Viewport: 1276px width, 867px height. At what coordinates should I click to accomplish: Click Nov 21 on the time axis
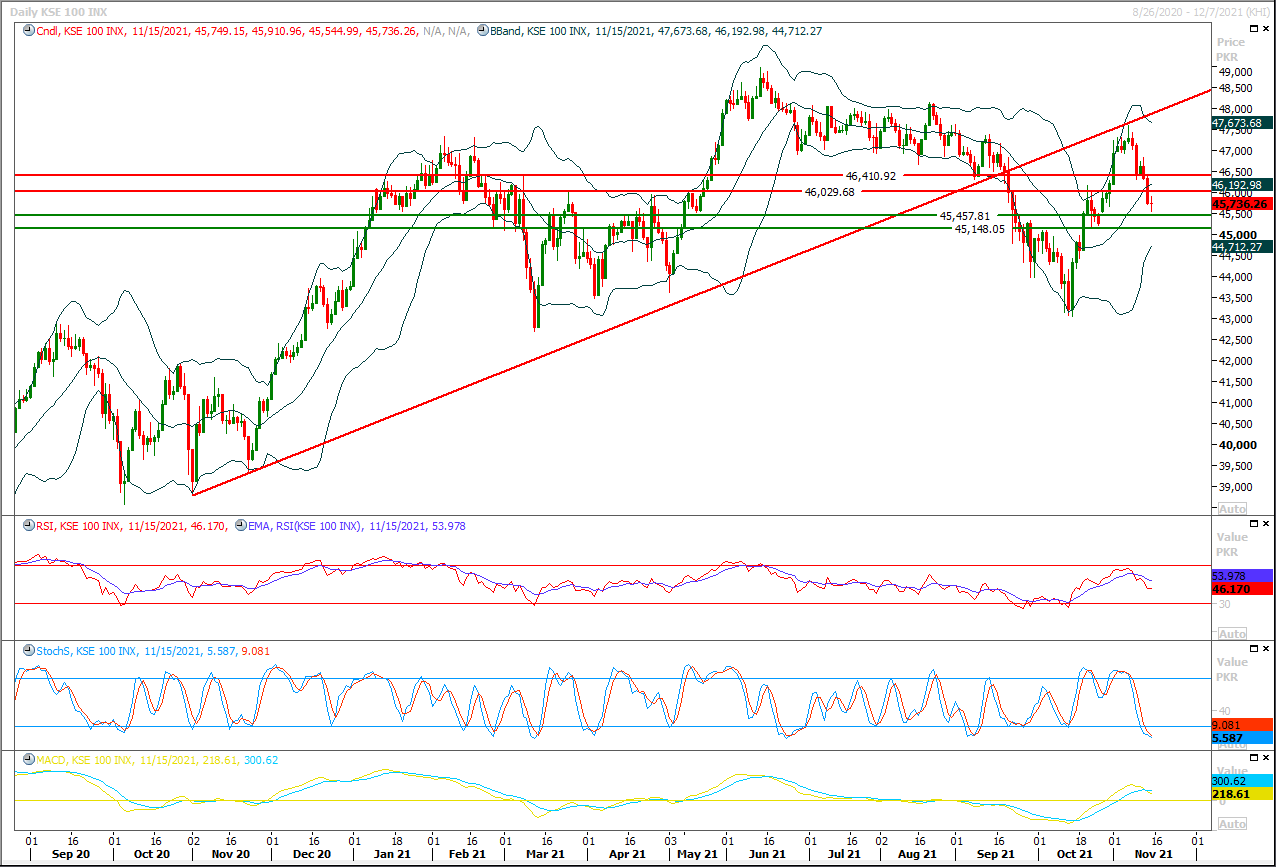coord(1153,854)
